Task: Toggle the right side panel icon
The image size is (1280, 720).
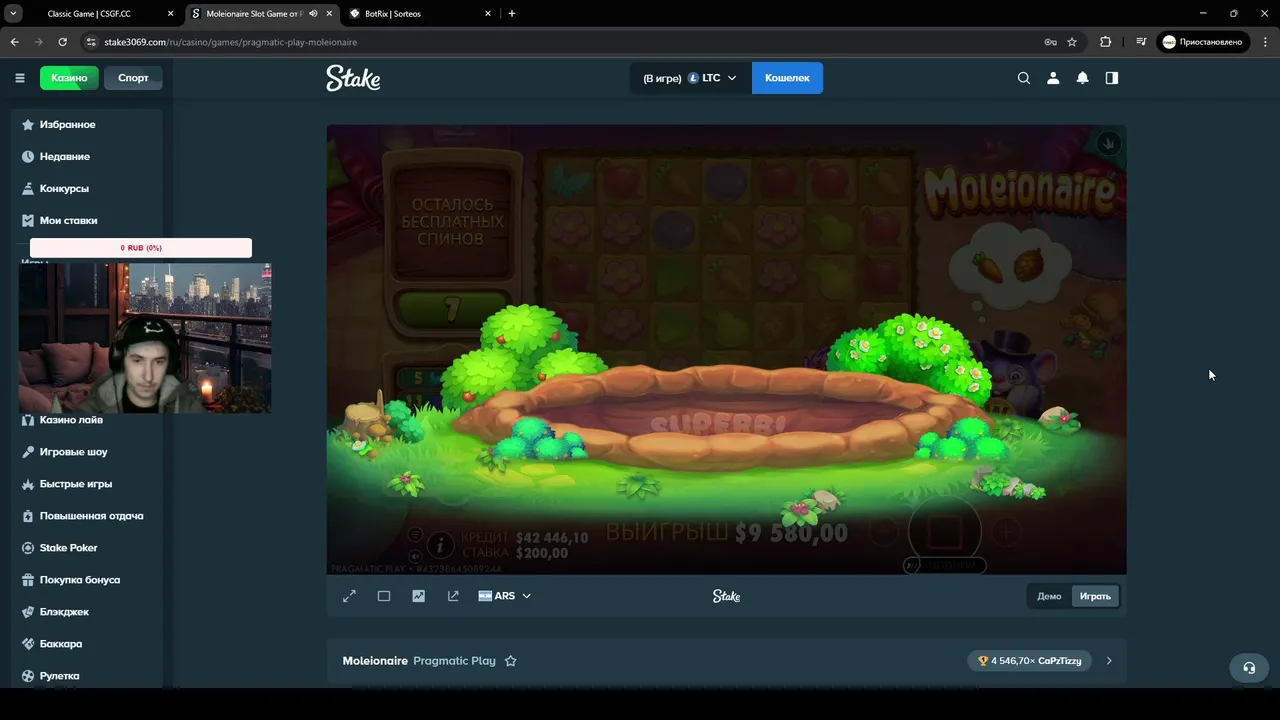Action: tap(1111, 78)
